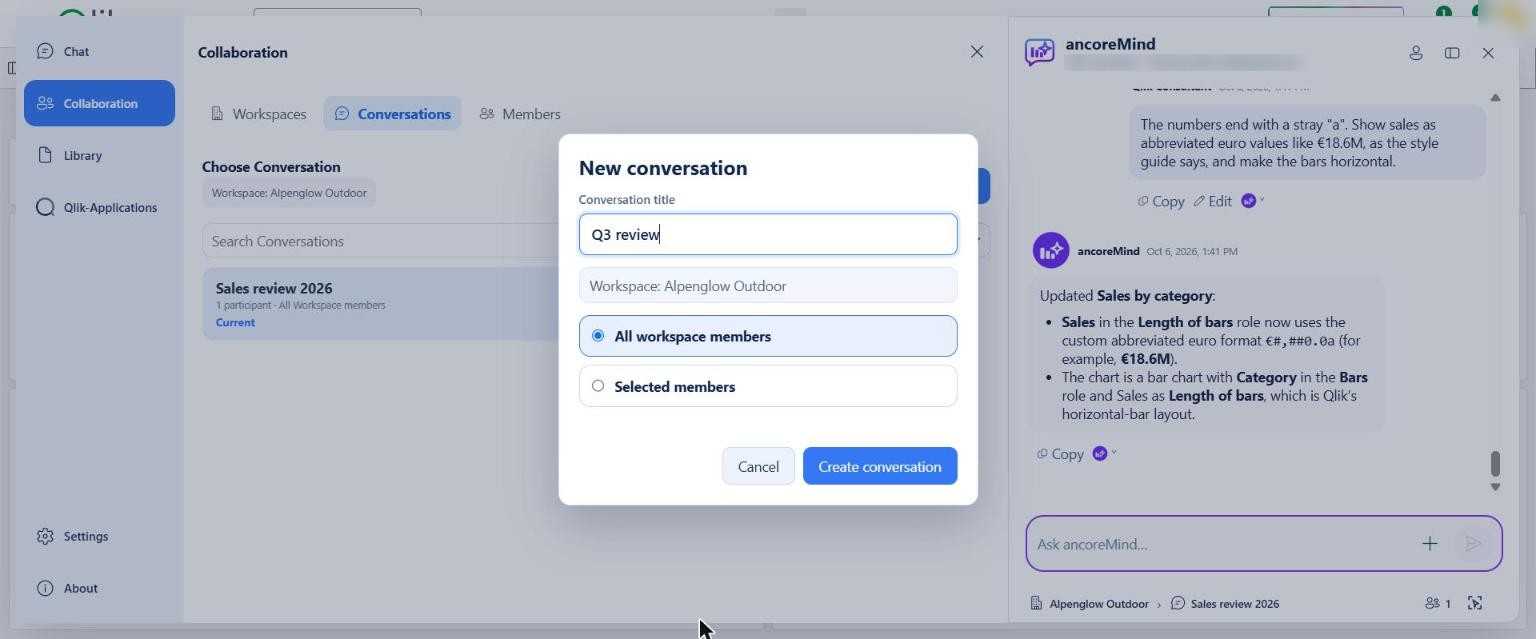Click the chat scrollbar up arrow
1536x639 pixels.
click(x=1495, y=97)
